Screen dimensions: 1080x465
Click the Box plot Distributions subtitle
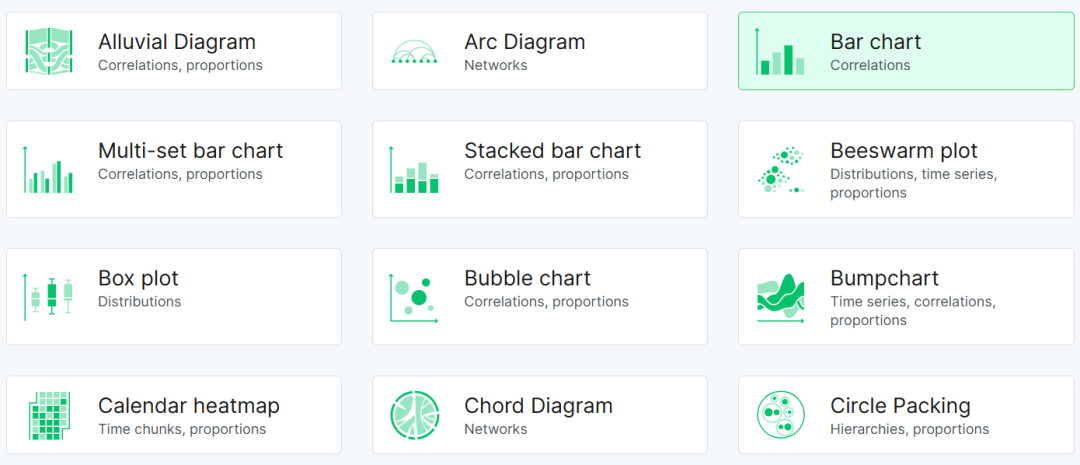point(139,301)
